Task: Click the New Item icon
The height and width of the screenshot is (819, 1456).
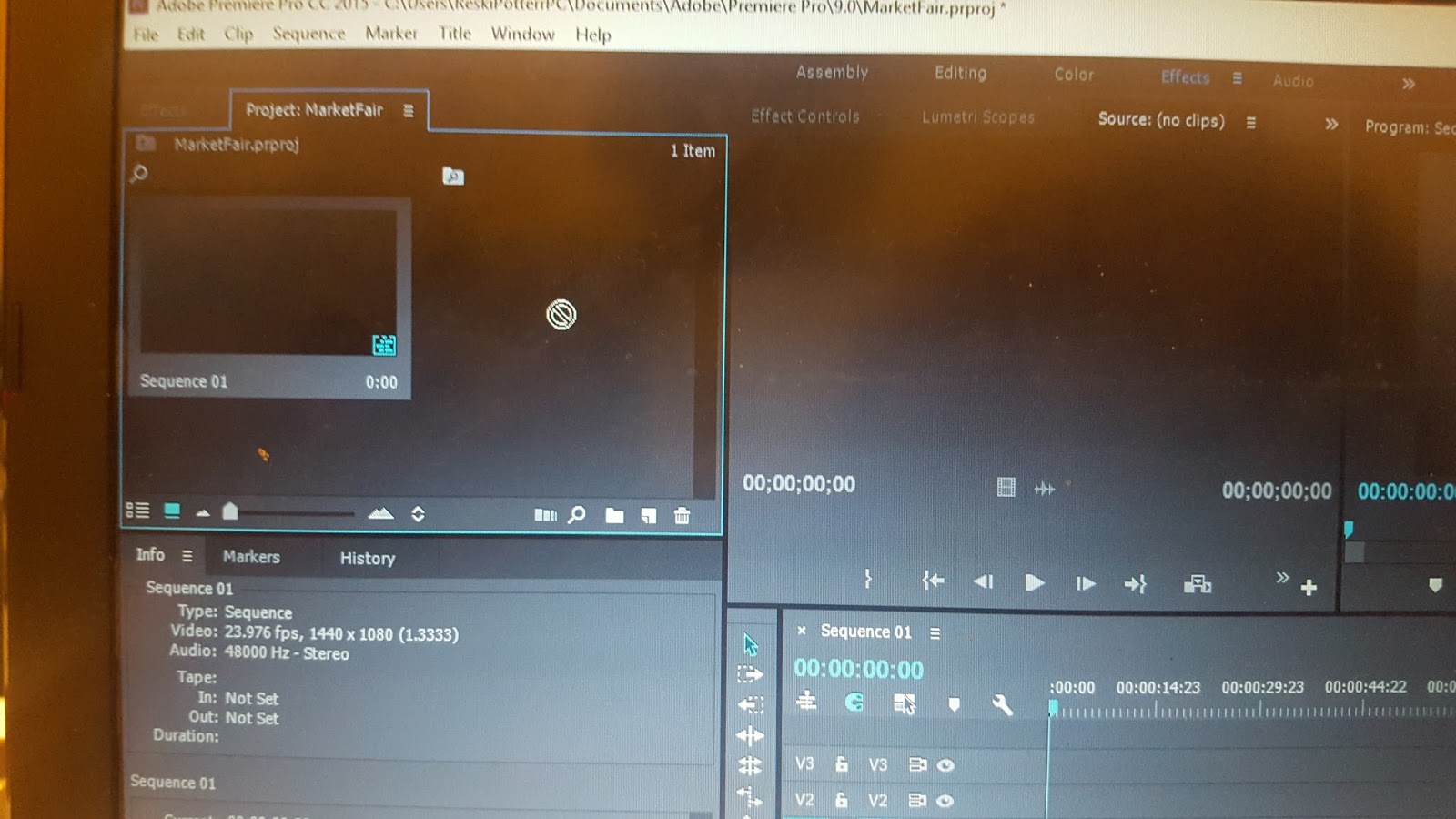Action: pos(649,516)
